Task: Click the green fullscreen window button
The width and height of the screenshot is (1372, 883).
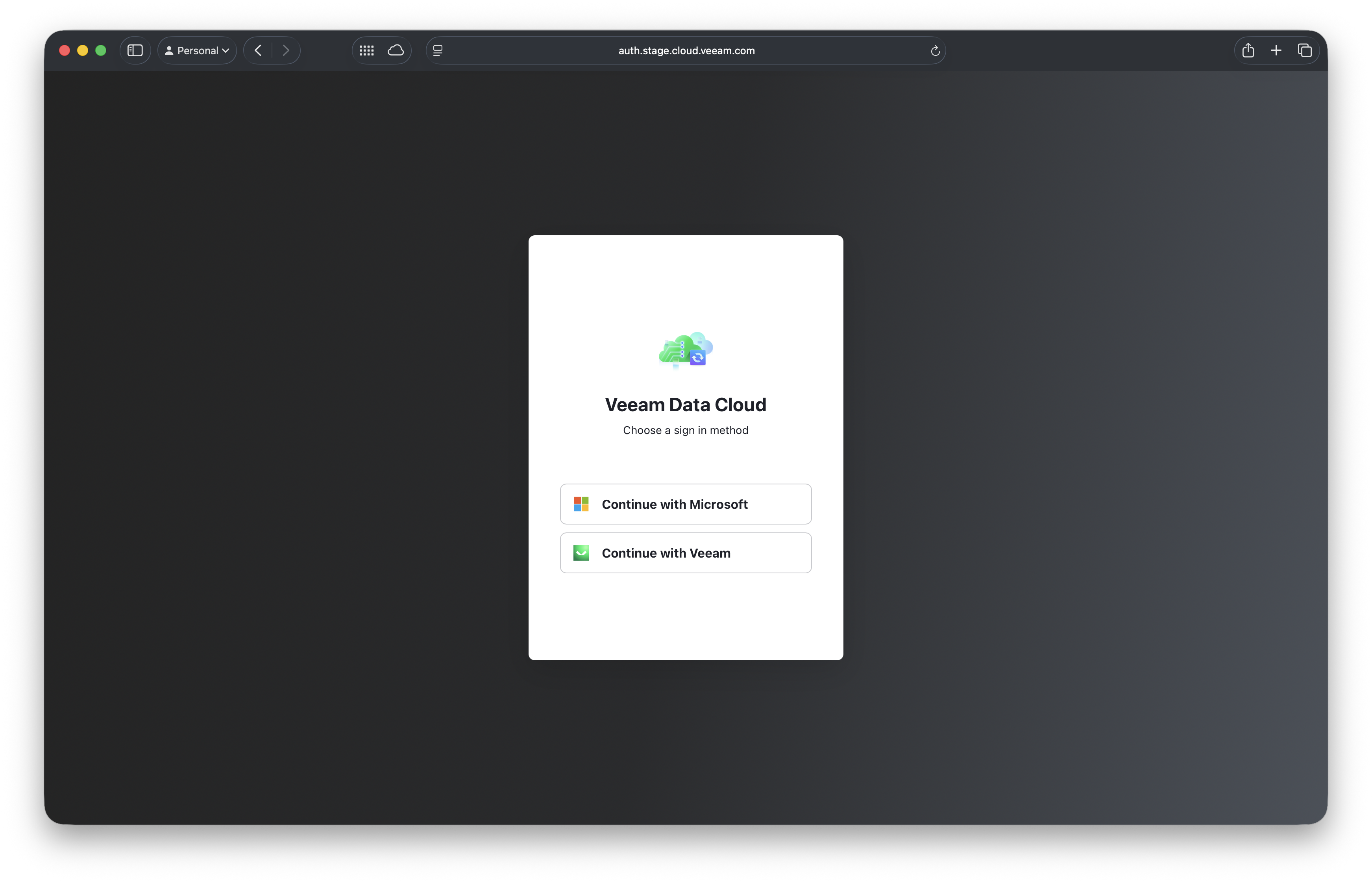Action: (101, 50)
